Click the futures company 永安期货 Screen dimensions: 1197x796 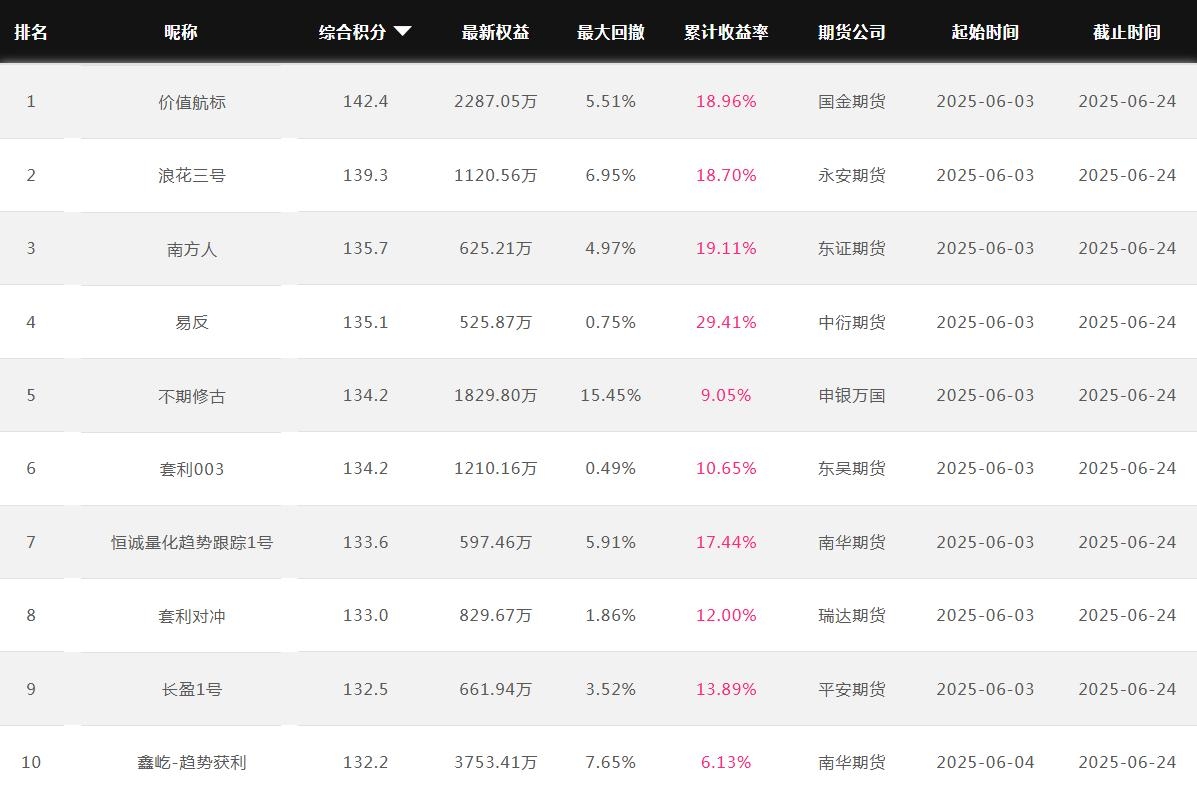pyautogui.click(x=852, y=175)
